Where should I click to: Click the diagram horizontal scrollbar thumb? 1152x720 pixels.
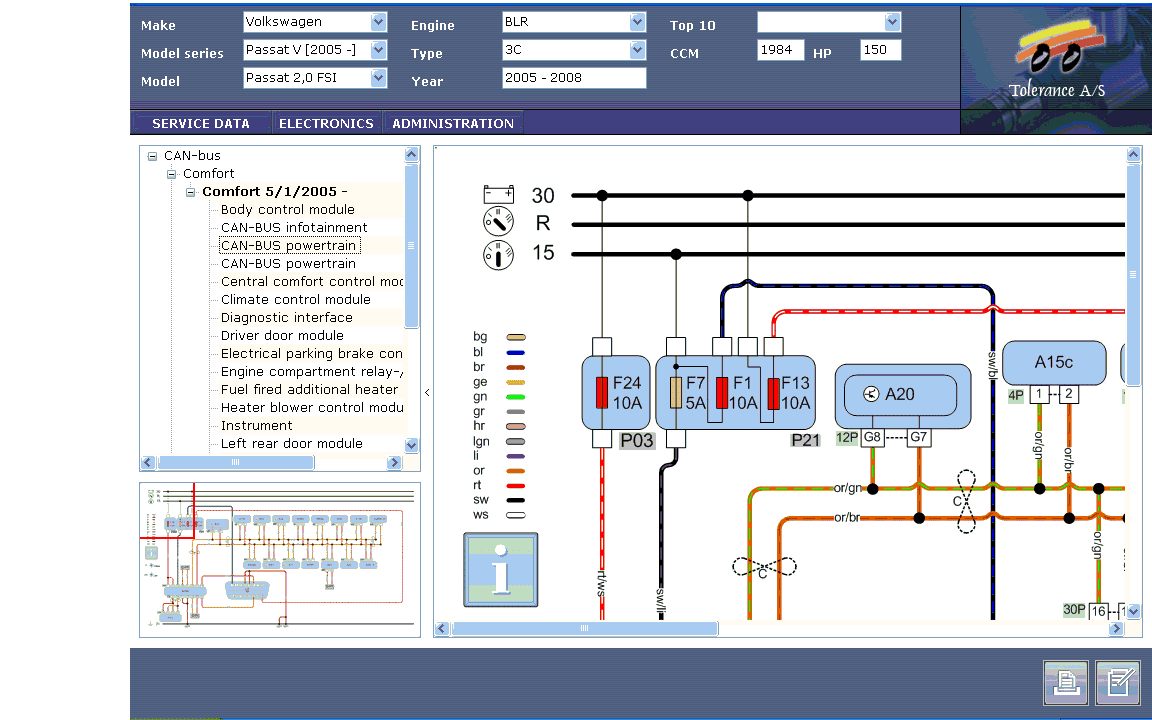click(585, 628)
